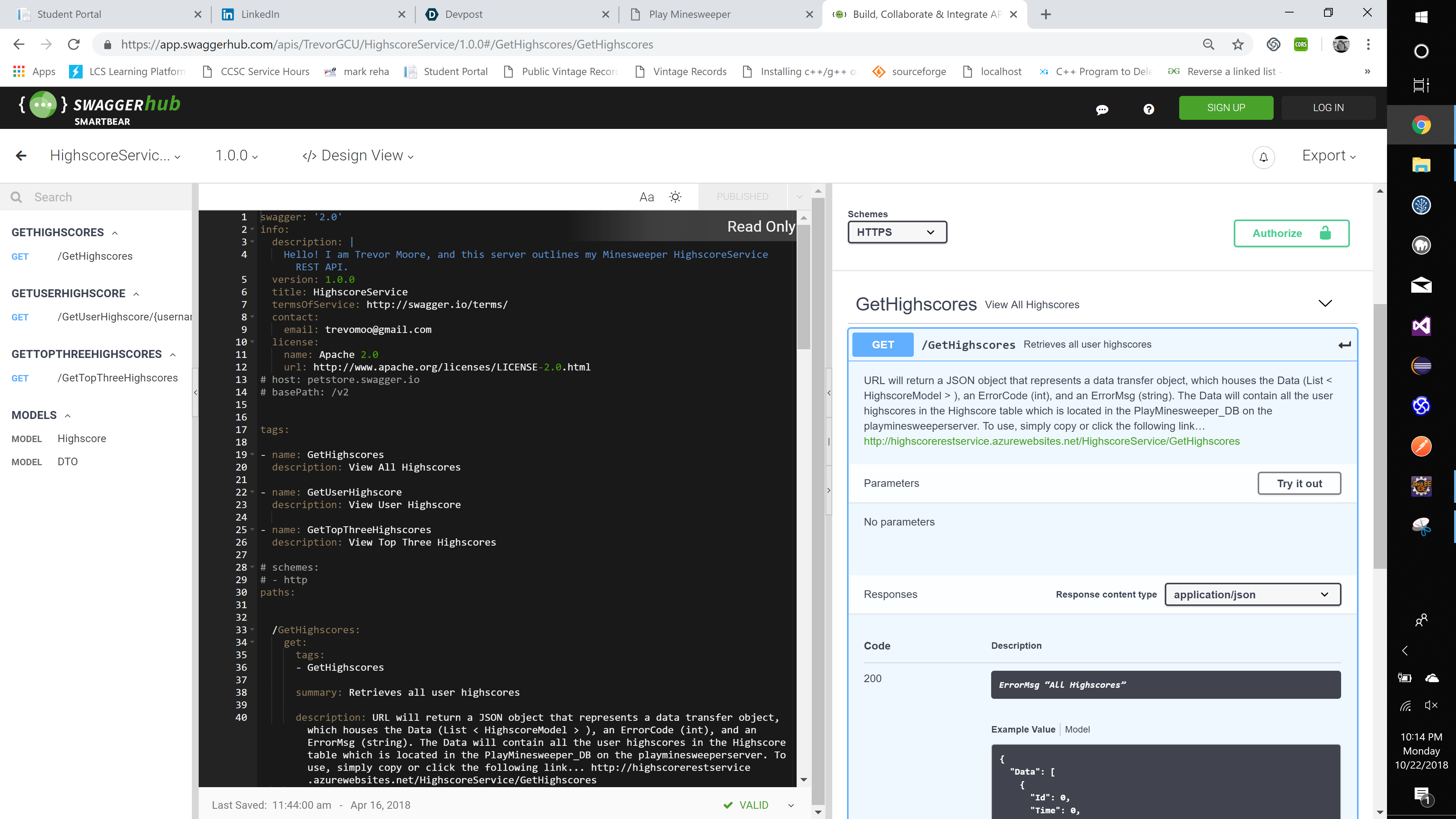Collapse the GETHIGHSCORES sidebar section
1456x819 pixels.
click(x=115, y=233)
